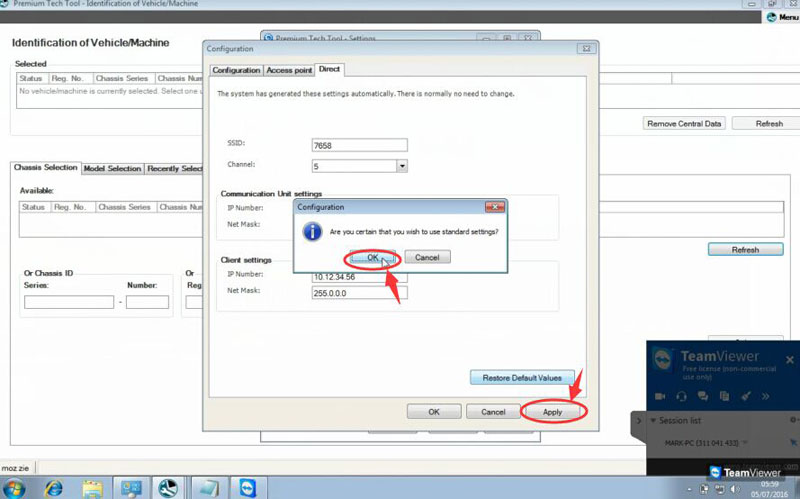Open chat in TeamViewer panel
Screen dimensions: 800x499
pyautogui.click(x=703, y=396)
